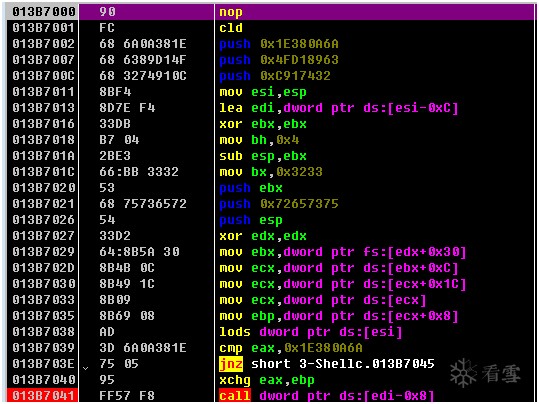Click hex bytes 68 6389D14F
539x404 pixels.
(x=143, y=60)
